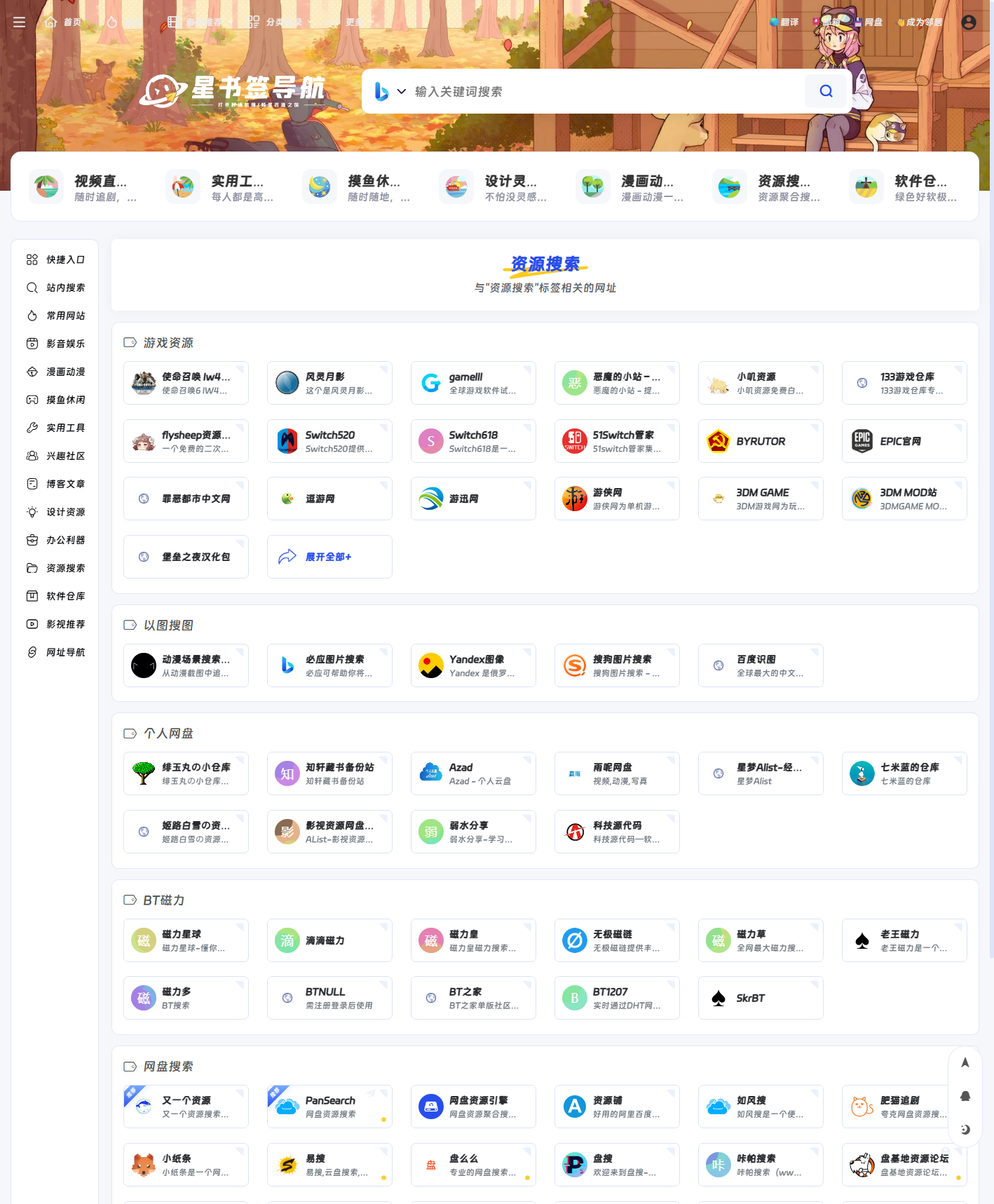Click the 网址导航 link sidebar icon
This screenshot has height=1204, width=994.
click(x=32, y=652)
